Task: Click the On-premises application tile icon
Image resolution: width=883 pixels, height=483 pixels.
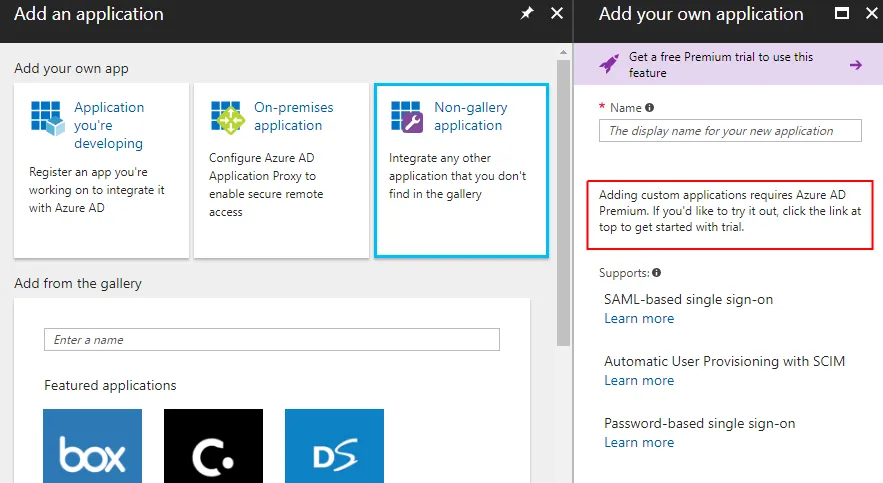Action: [228, 118]
